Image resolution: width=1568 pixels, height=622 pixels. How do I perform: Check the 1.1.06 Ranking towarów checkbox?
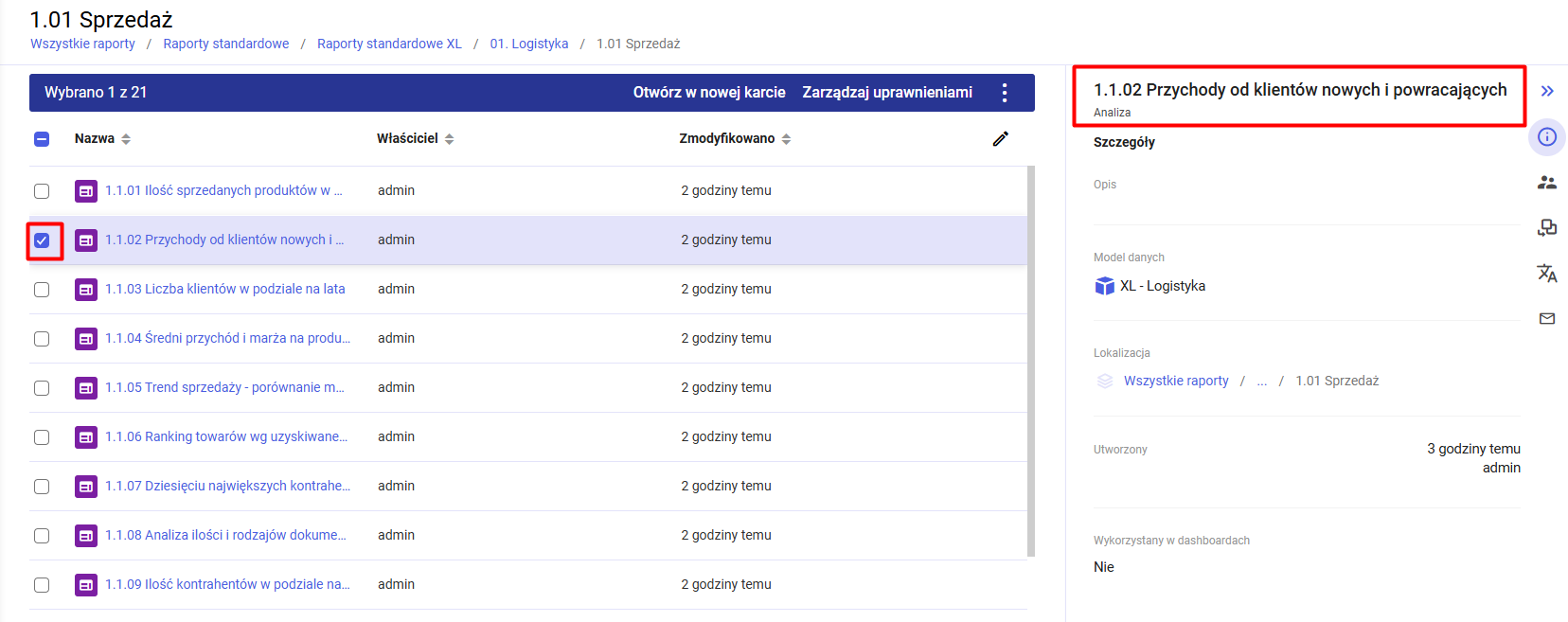42,437
